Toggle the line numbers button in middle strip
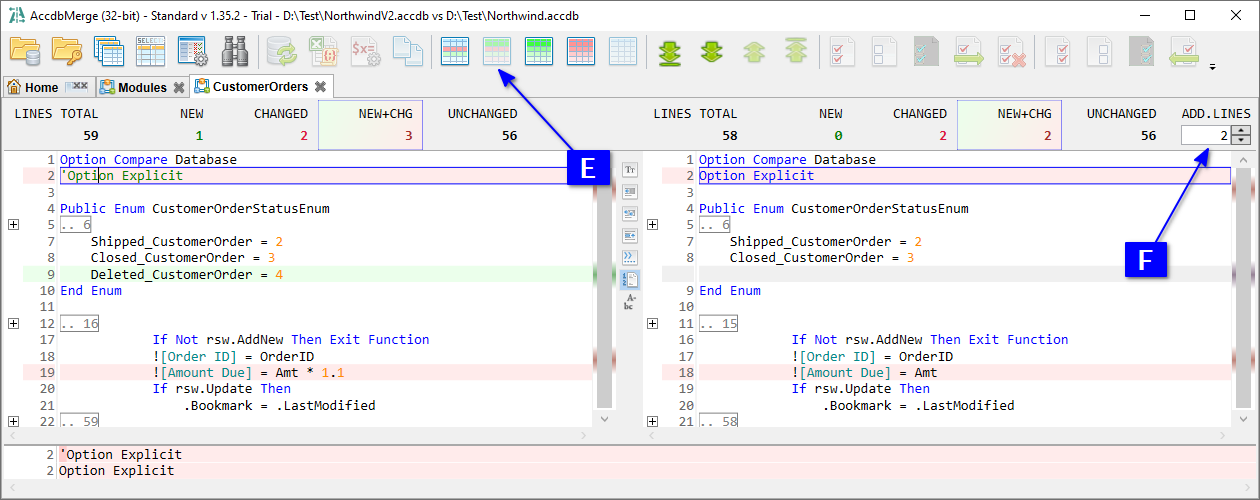This screenshot has height=500, width=1260. pos(630,279)
